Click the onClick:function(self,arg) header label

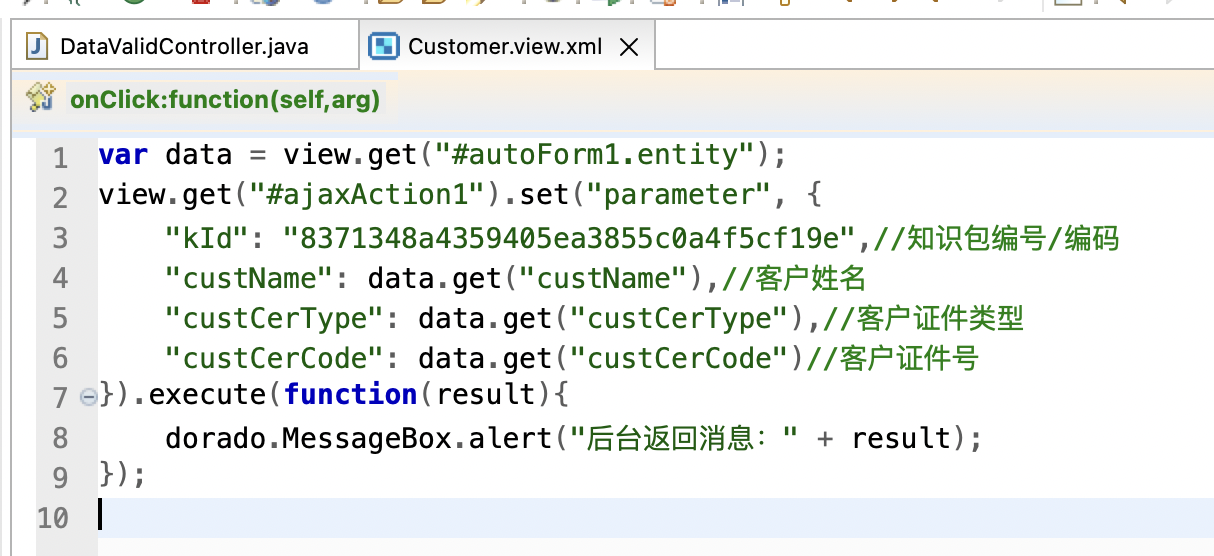tap(225, 99)
